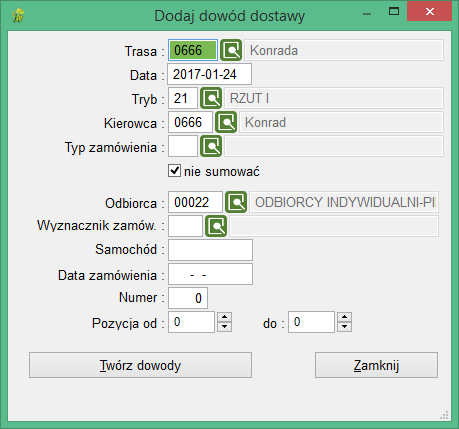Uncheck the 'nie sumować' checkbox

tap(174, 171)
